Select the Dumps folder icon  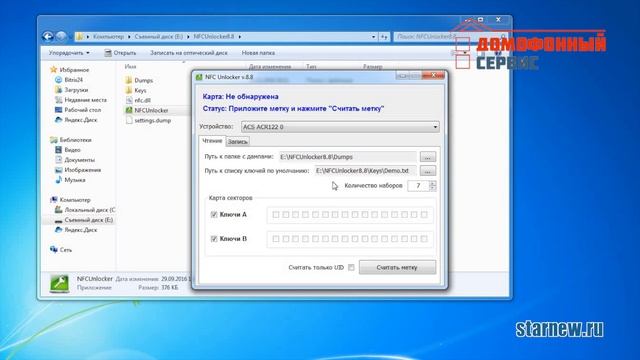129,80
